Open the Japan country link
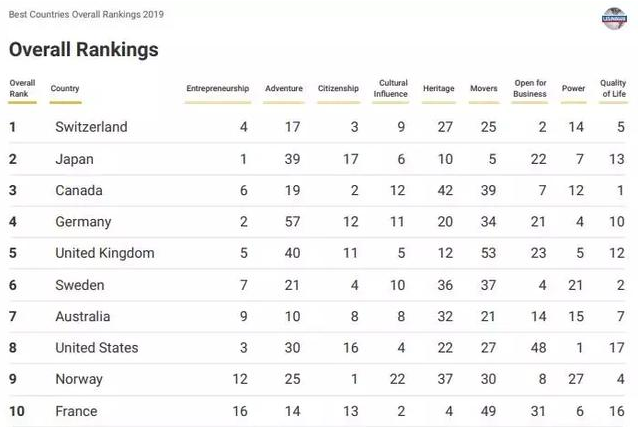 pos(74,159)
